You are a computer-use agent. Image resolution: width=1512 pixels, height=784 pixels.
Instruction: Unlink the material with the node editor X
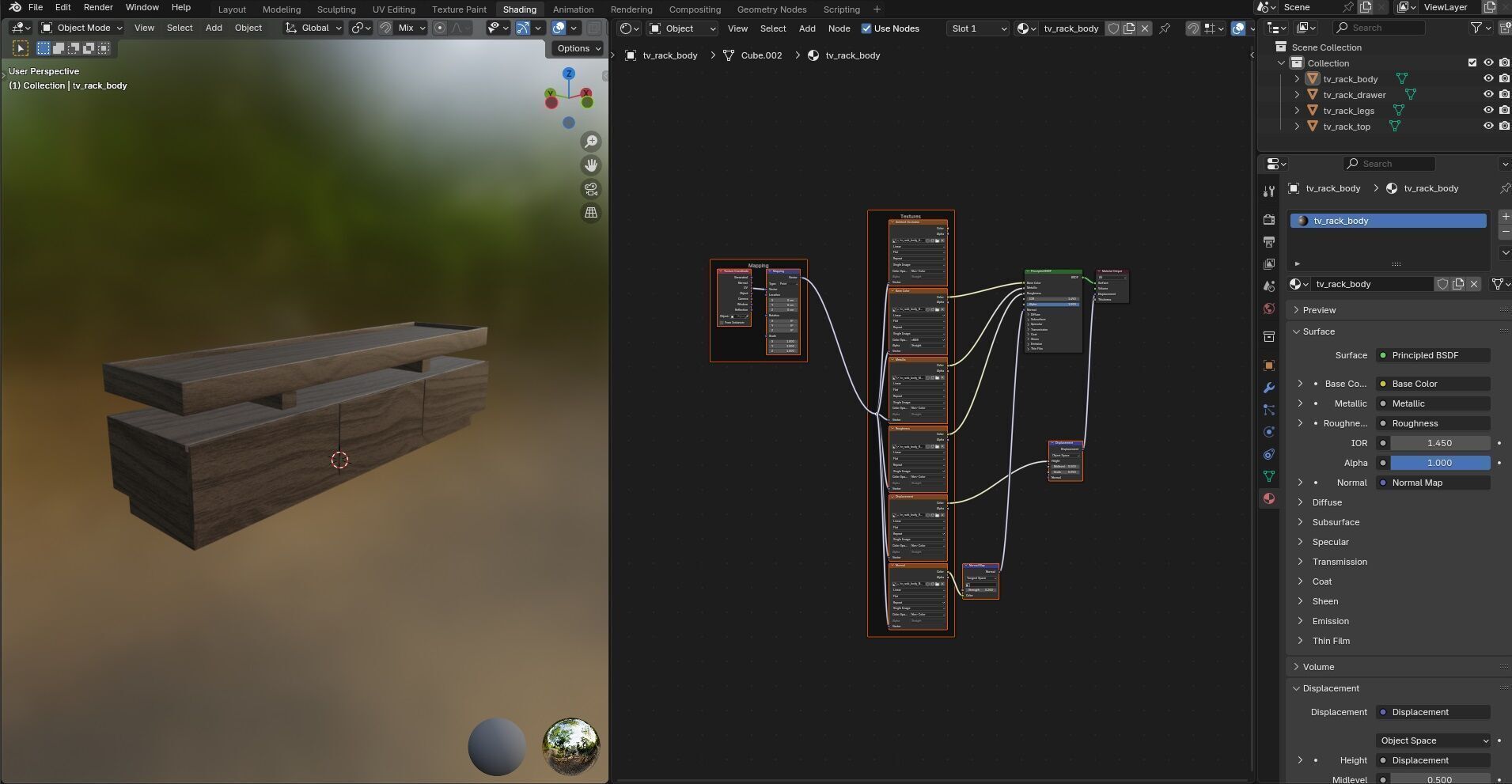(1145, 28)
